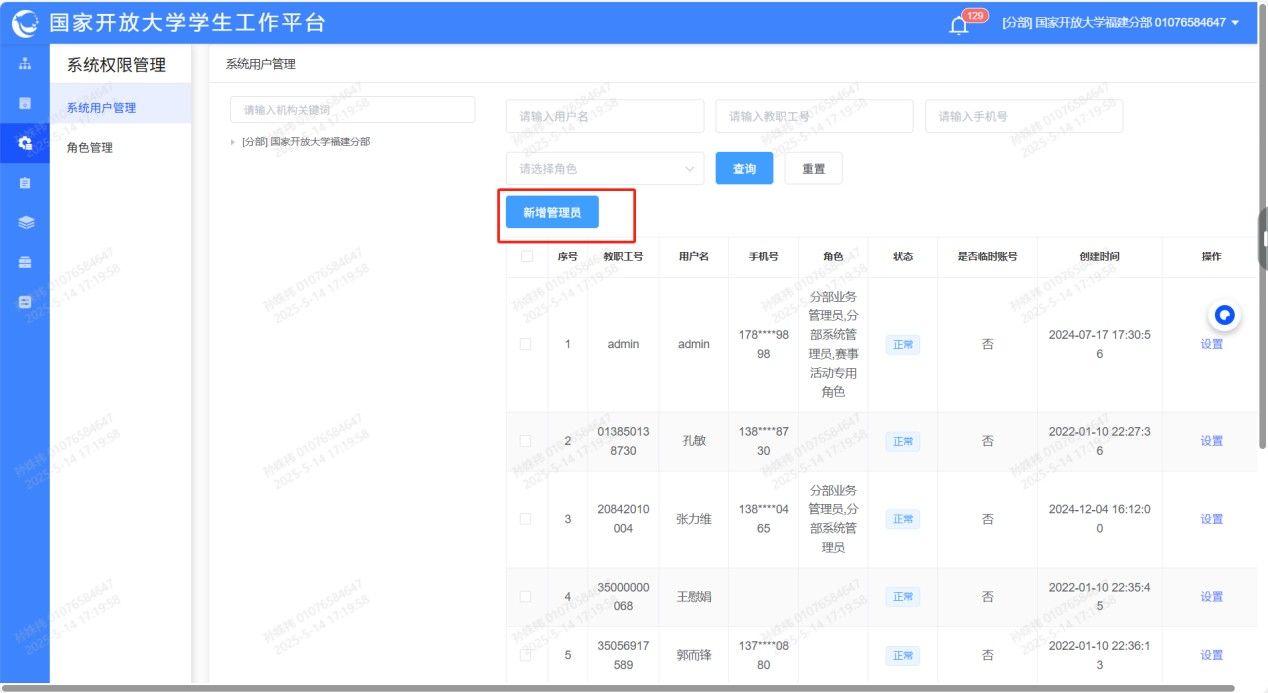Select the checkbox for 张力维 row

[x=526, y=519]
